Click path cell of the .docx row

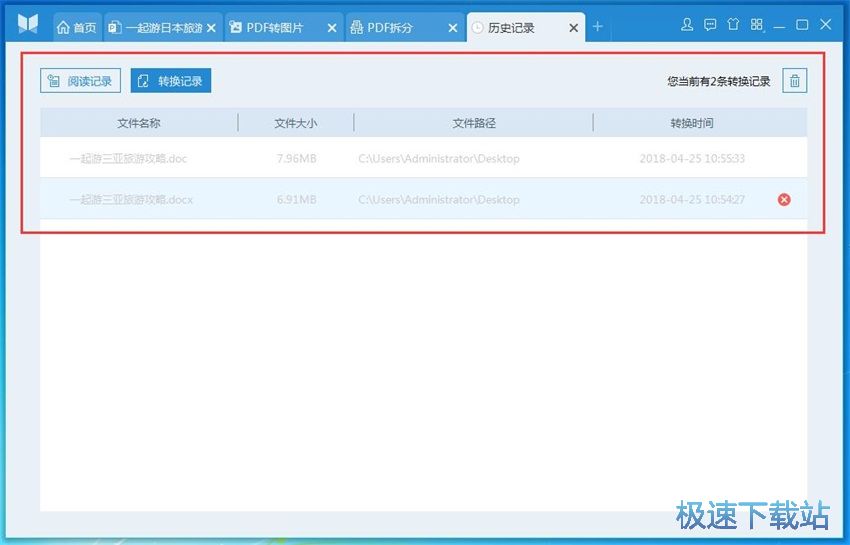click(x=439, y=200)
